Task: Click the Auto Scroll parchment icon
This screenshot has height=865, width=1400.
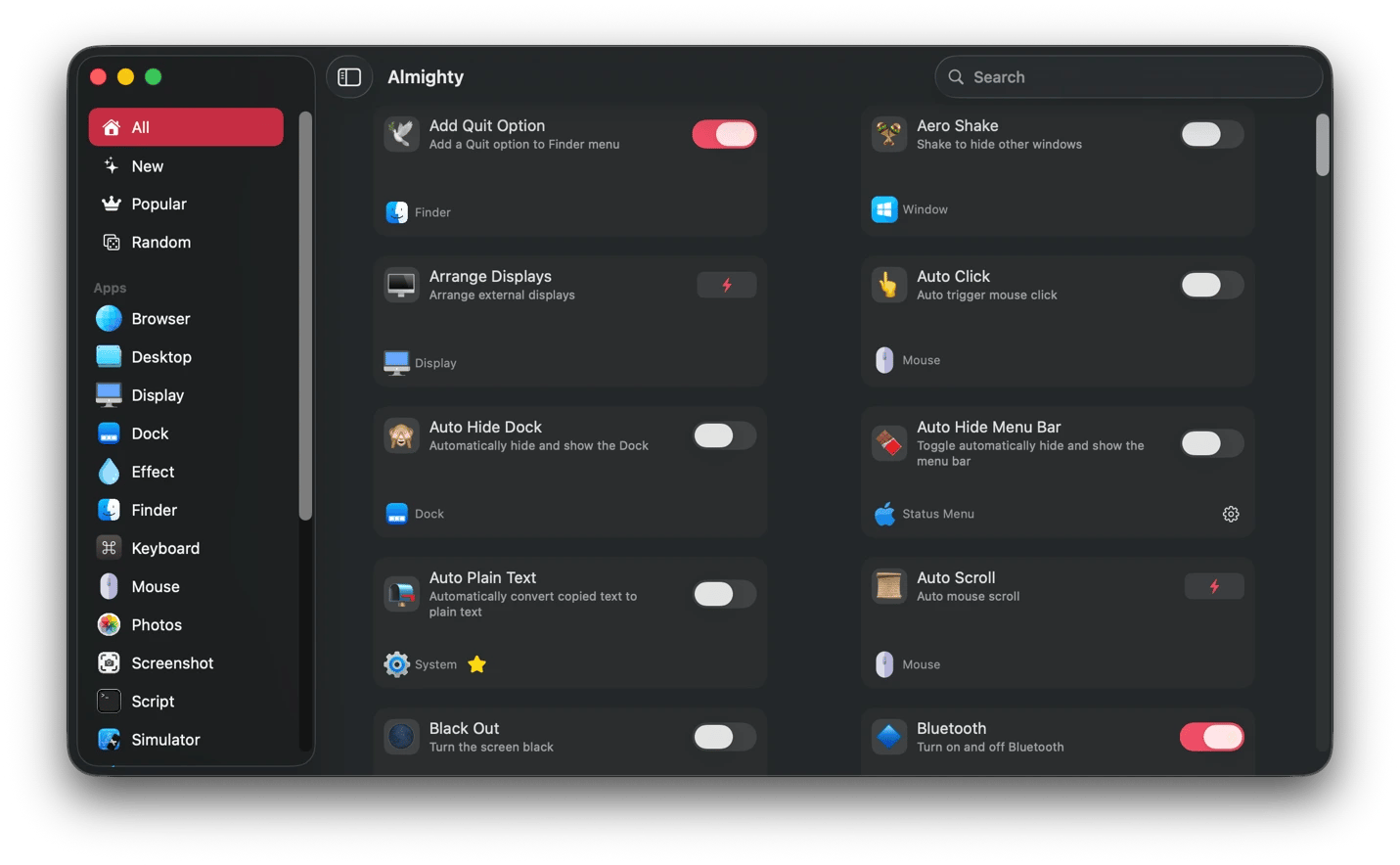Action: pos(888,586)
